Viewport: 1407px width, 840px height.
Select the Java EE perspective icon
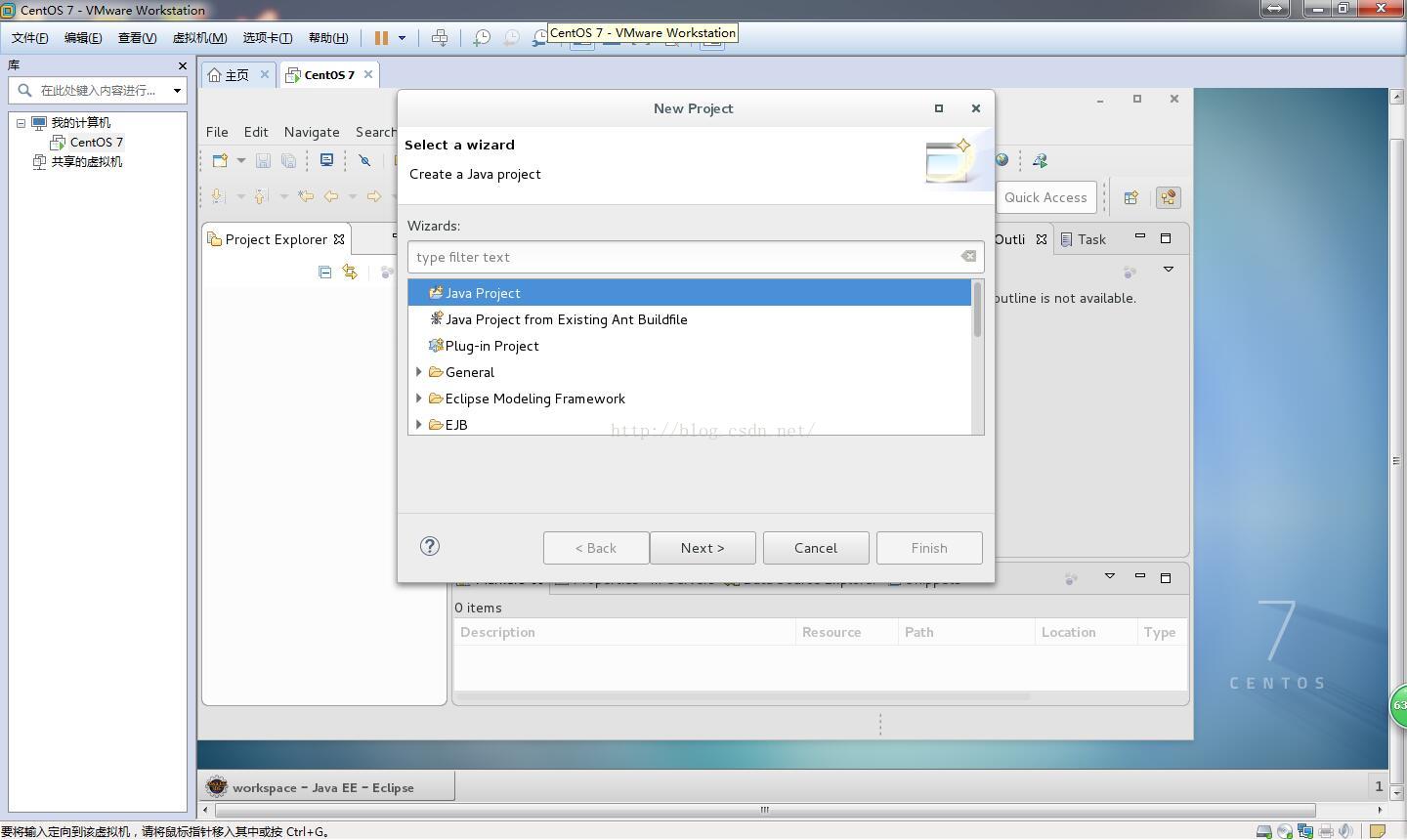tap(1168, 197)
